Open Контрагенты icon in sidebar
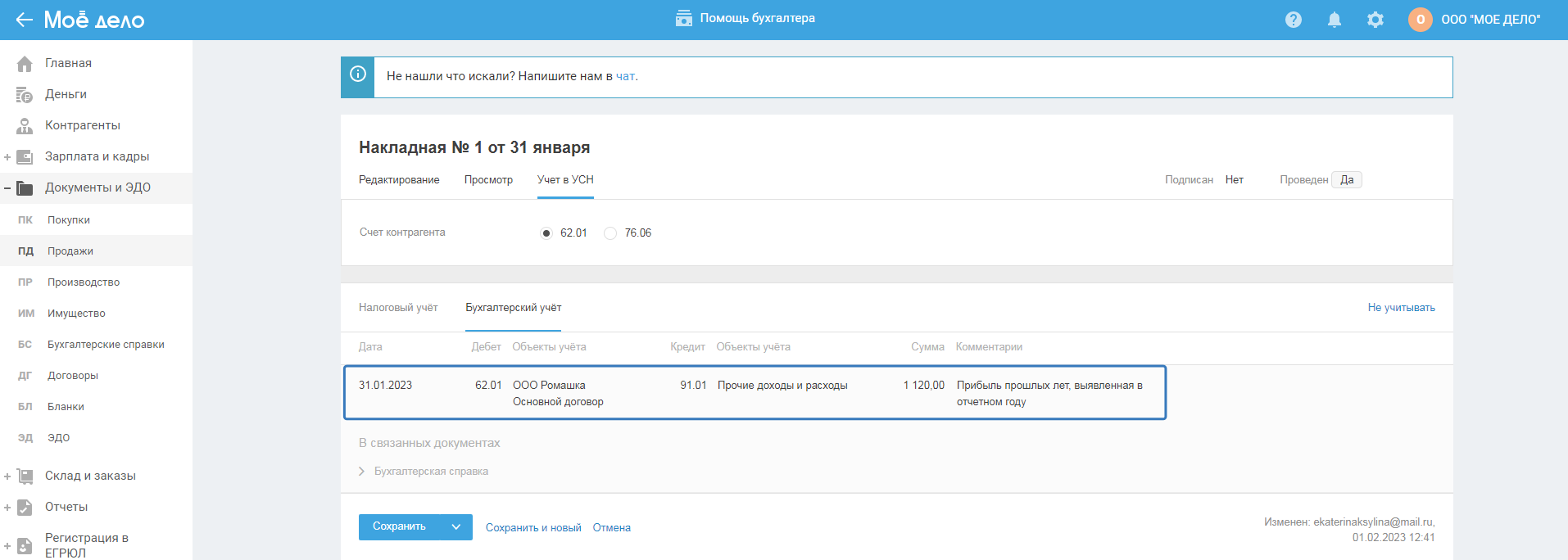This screenshot has width=1568, height=560. [25, 126]
